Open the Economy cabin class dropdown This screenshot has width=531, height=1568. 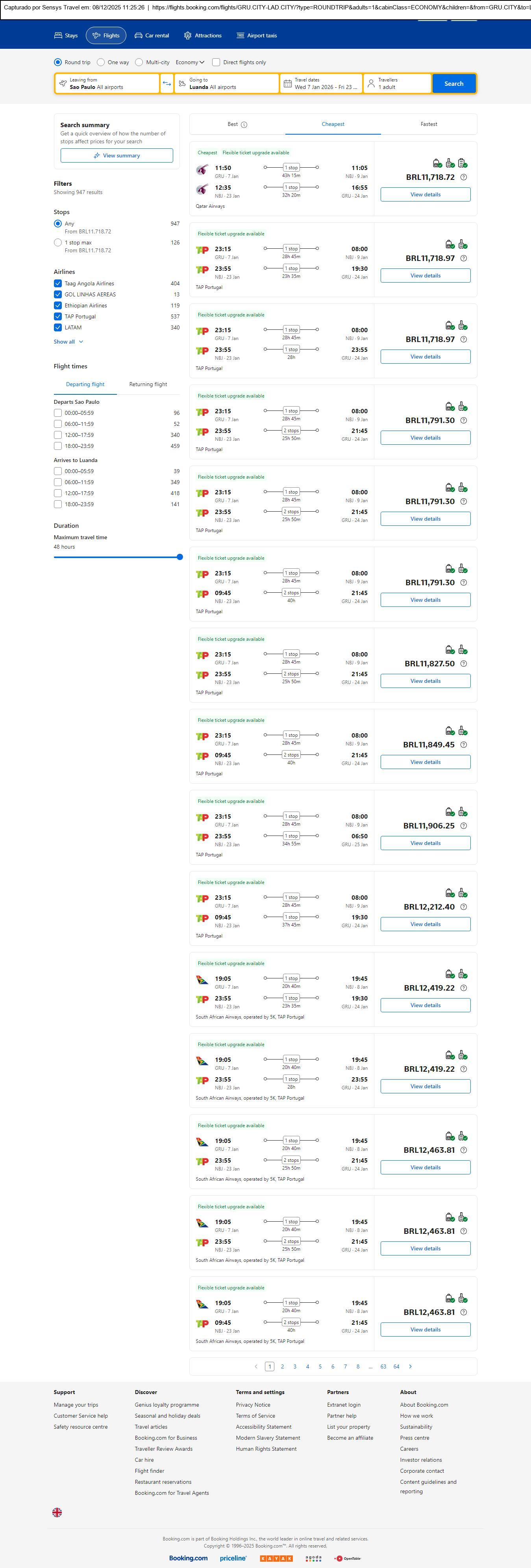(x=189, y=62)
